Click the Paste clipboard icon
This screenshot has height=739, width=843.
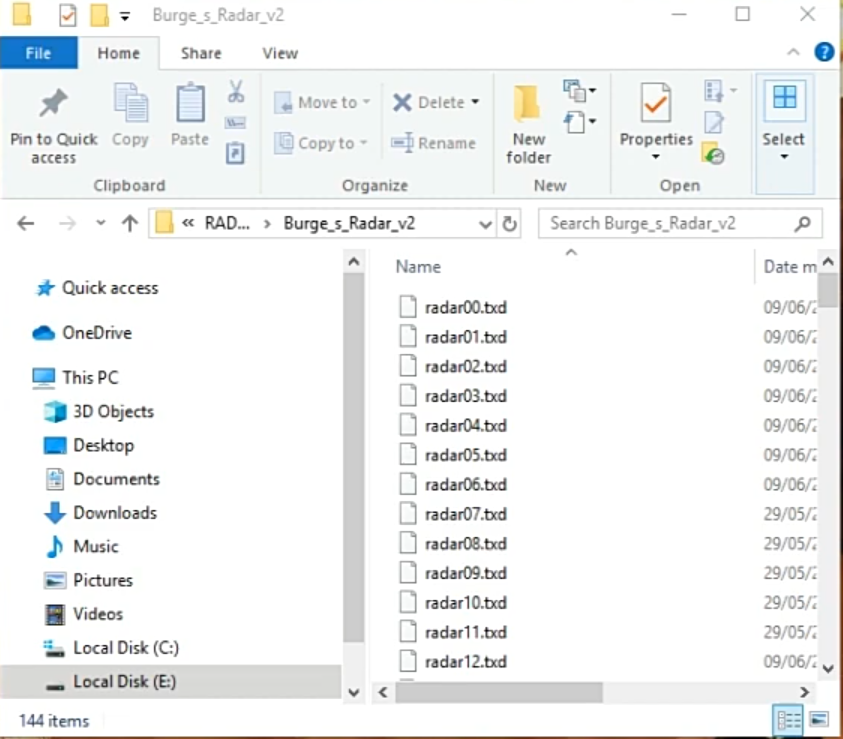[190, 103]
